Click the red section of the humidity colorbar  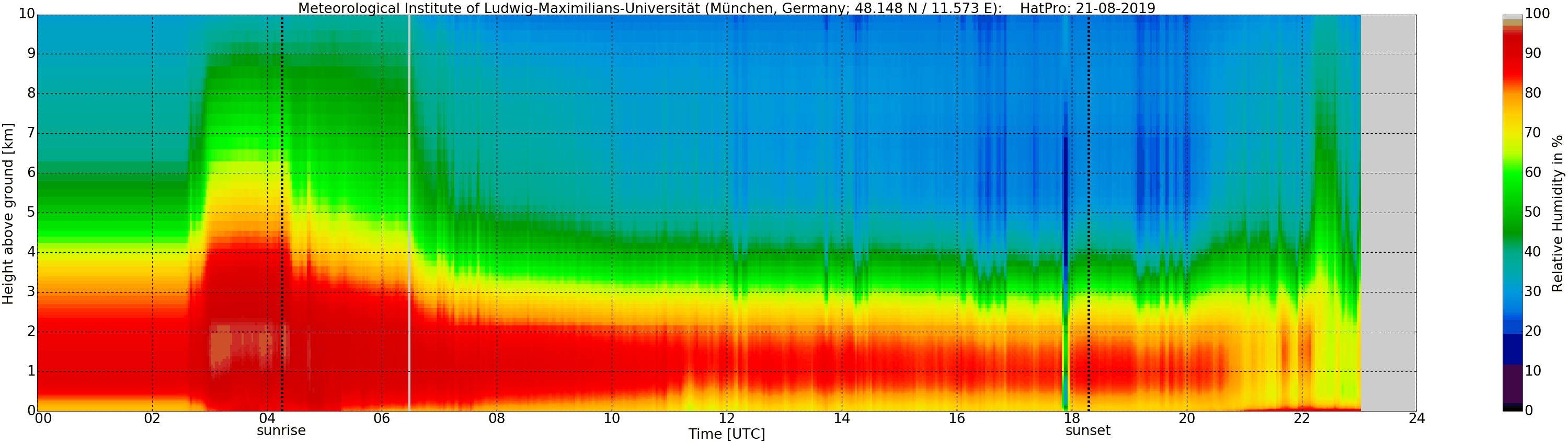point(1512,58)
